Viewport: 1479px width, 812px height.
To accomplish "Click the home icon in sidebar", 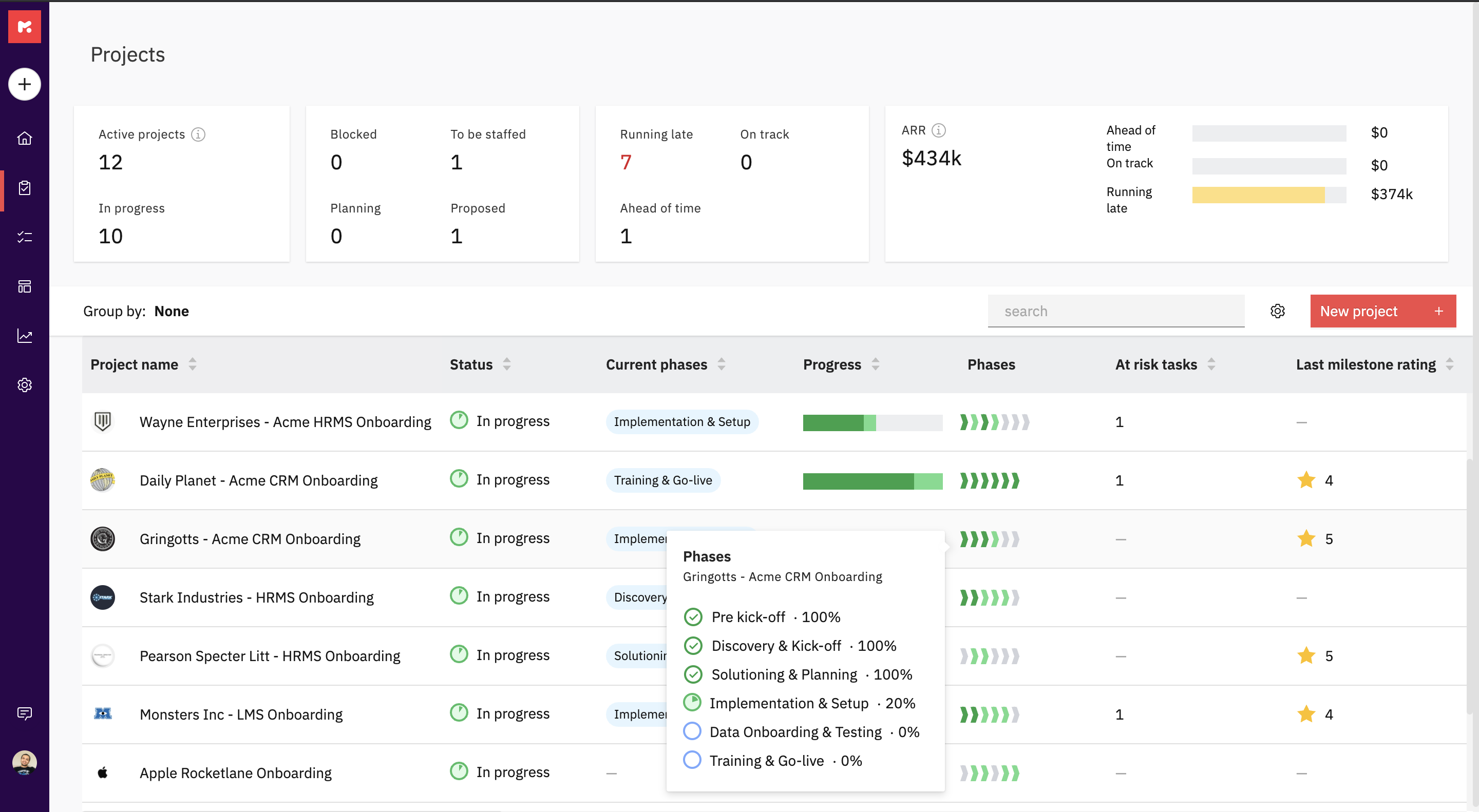I will tap(24, 138).
